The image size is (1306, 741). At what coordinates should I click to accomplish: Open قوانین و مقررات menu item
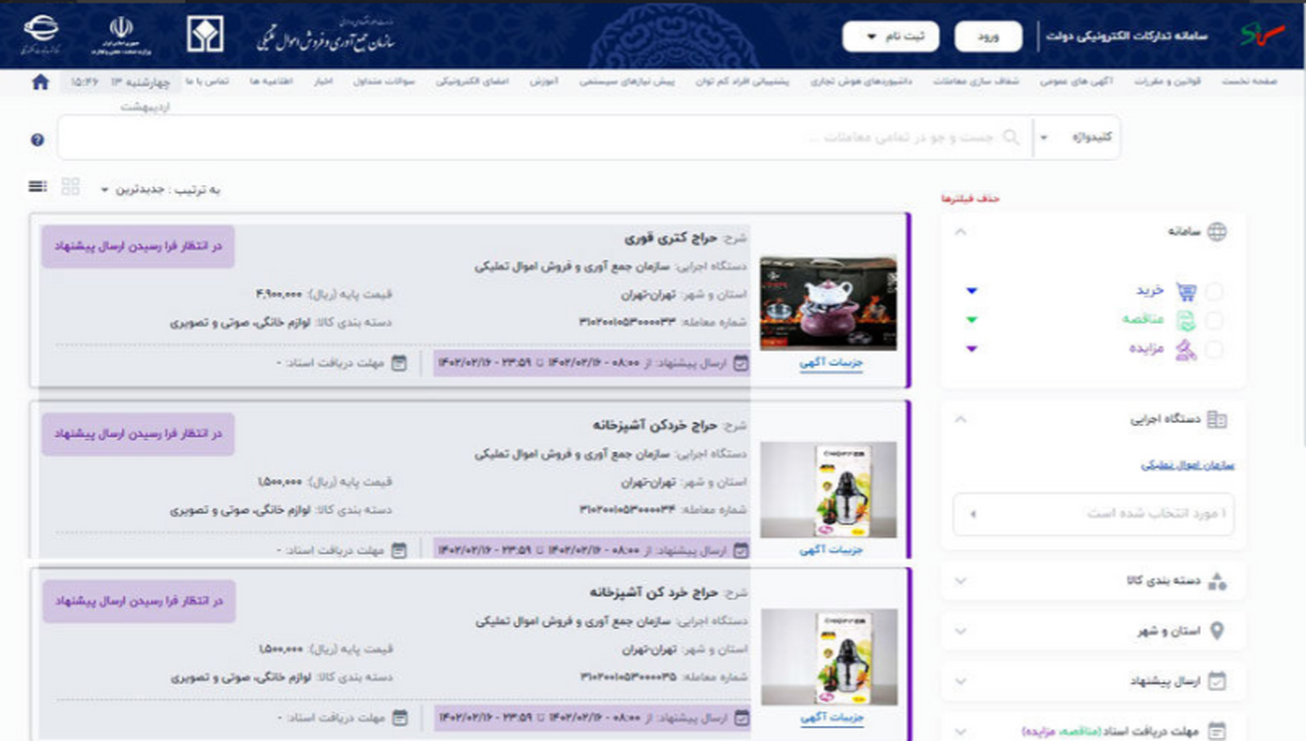(1167, 82)
